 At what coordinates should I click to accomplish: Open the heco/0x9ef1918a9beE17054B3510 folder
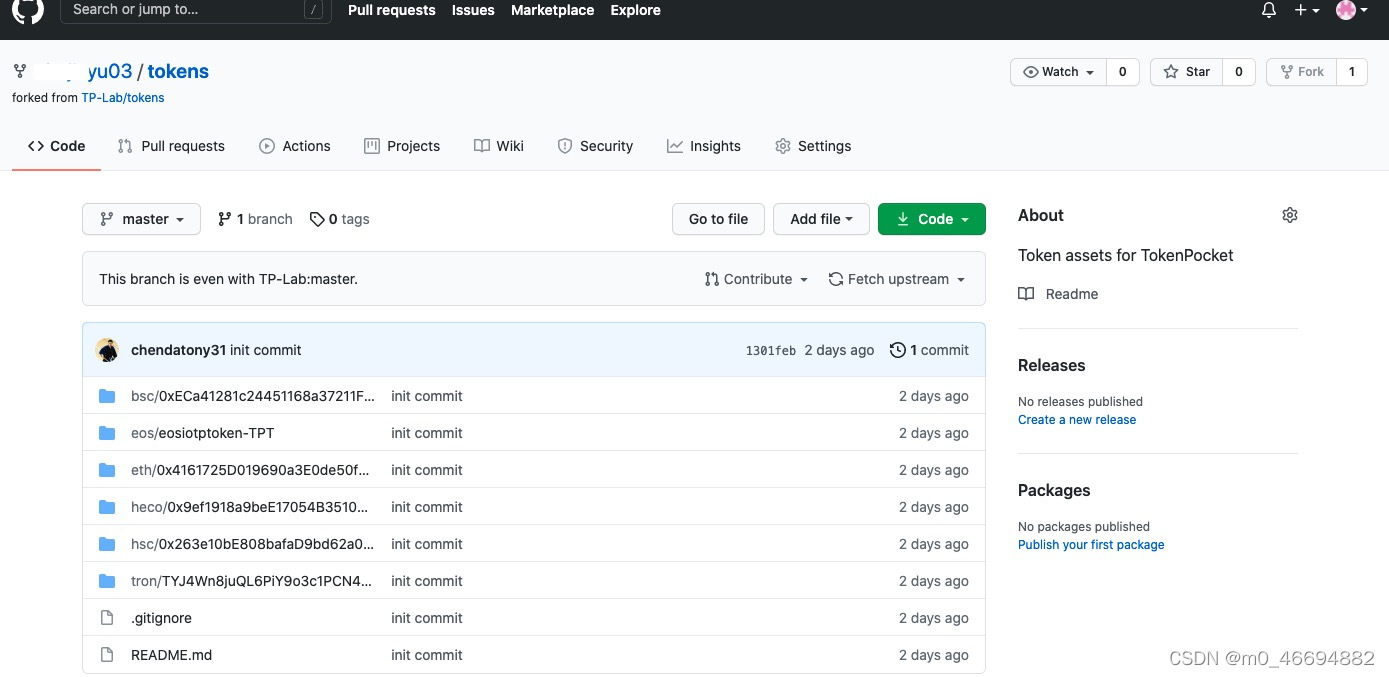(251, 507)
